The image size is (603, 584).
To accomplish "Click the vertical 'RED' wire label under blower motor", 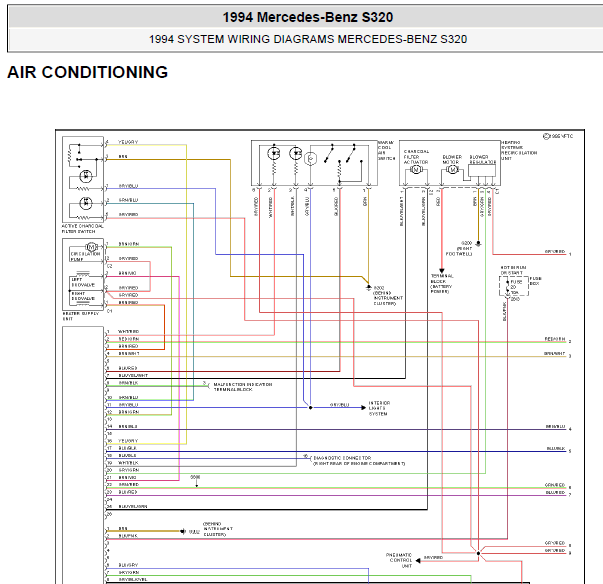I will (438, 201).
